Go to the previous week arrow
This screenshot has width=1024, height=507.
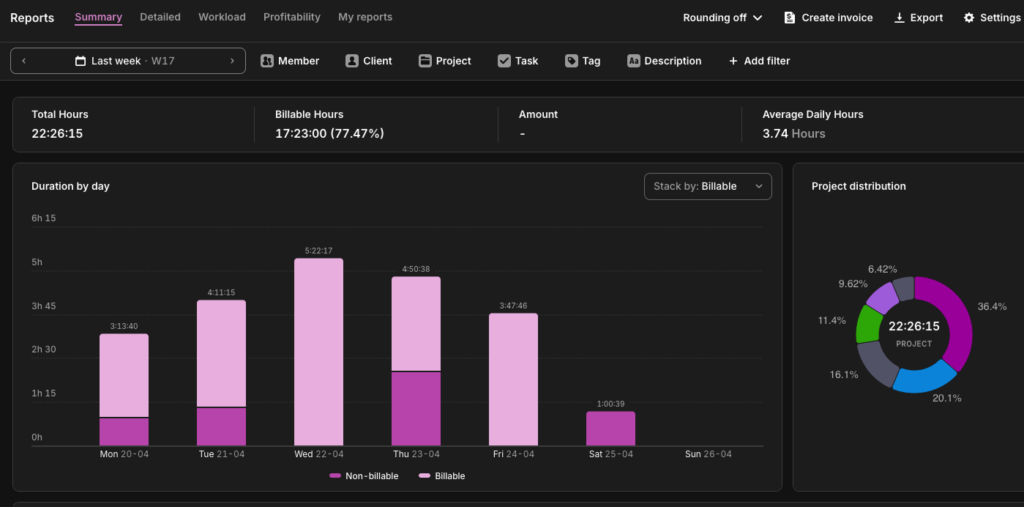(x=24, y=61)
